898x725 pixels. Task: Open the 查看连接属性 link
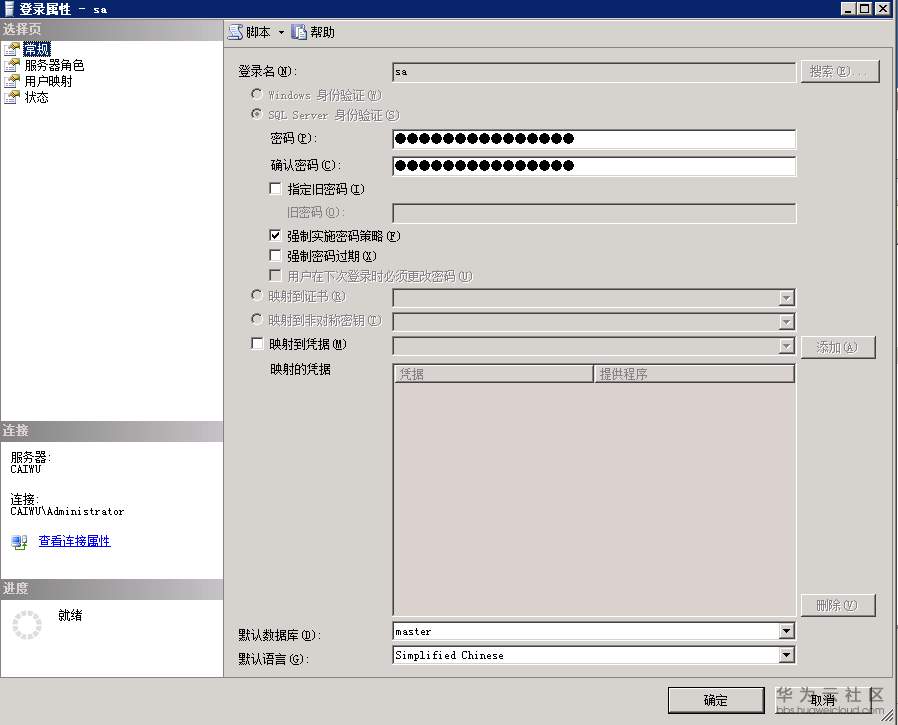(x=74, y=541)
